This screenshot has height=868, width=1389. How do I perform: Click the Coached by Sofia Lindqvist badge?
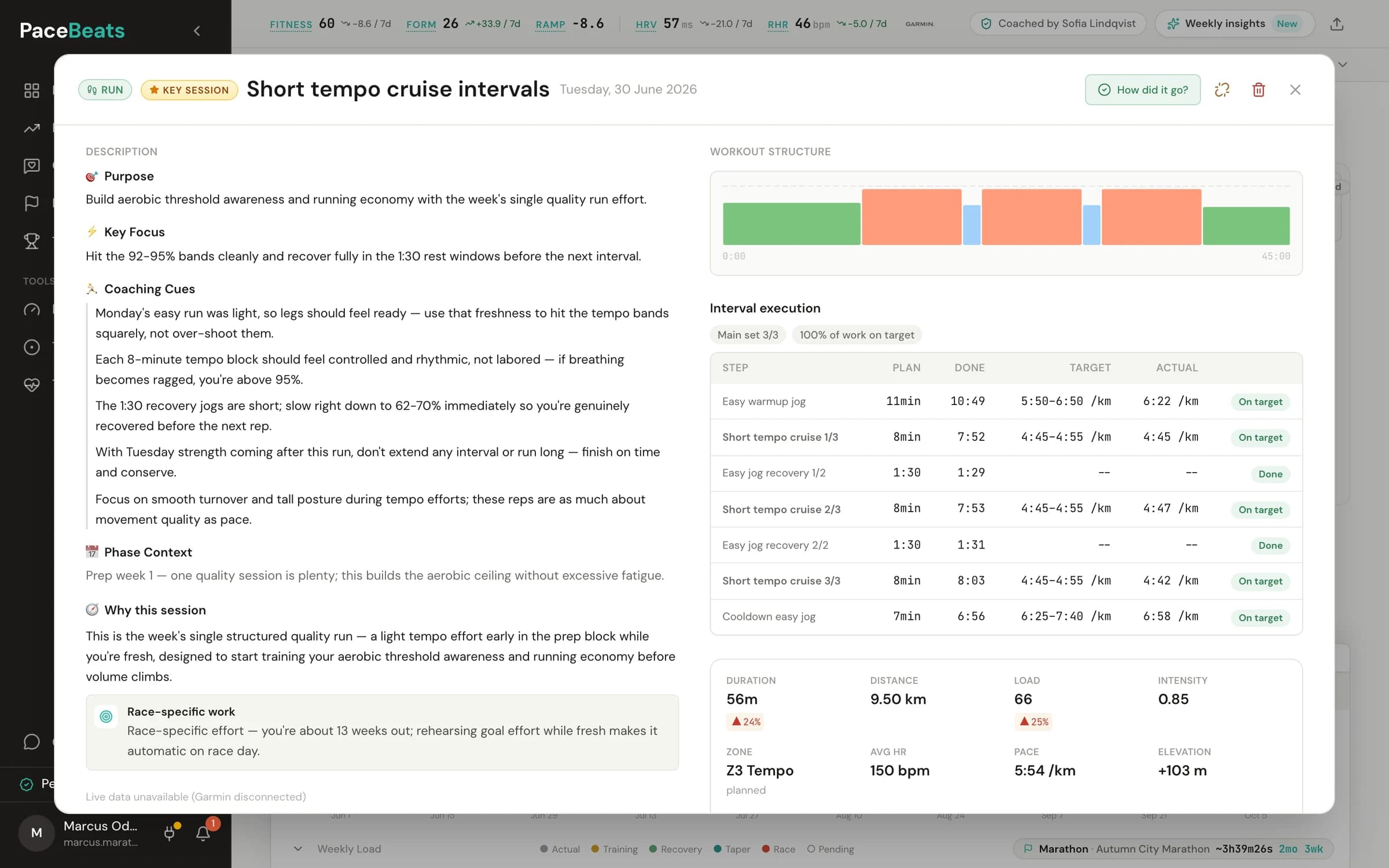(x=1058, y=24)
